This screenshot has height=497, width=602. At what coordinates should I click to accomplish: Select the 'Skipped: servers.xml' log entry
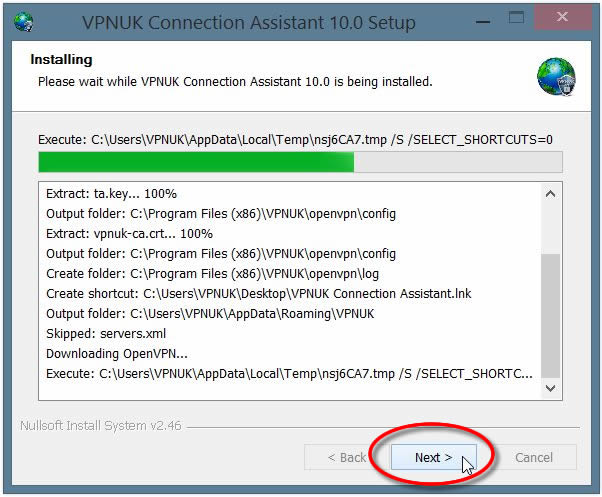106,334
